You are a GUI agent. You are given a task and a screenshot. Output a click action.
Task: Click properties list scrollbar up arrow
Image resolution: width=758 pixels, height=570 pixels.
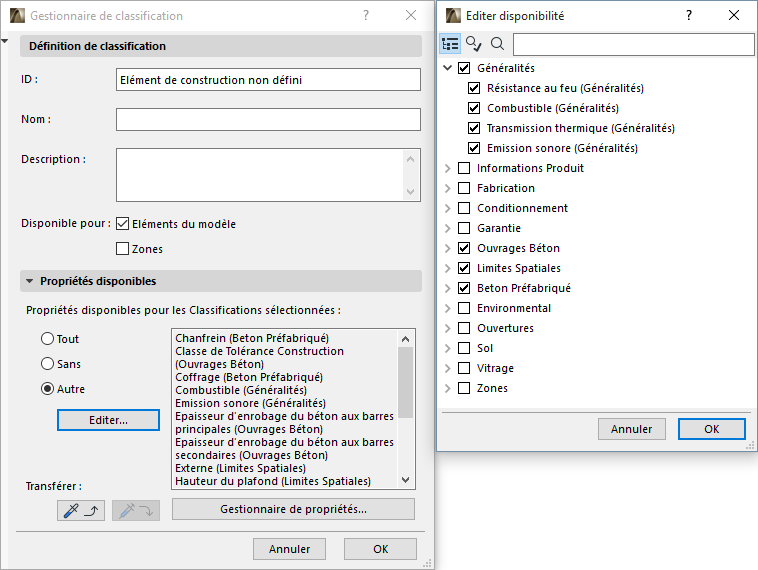pos(406,339)
